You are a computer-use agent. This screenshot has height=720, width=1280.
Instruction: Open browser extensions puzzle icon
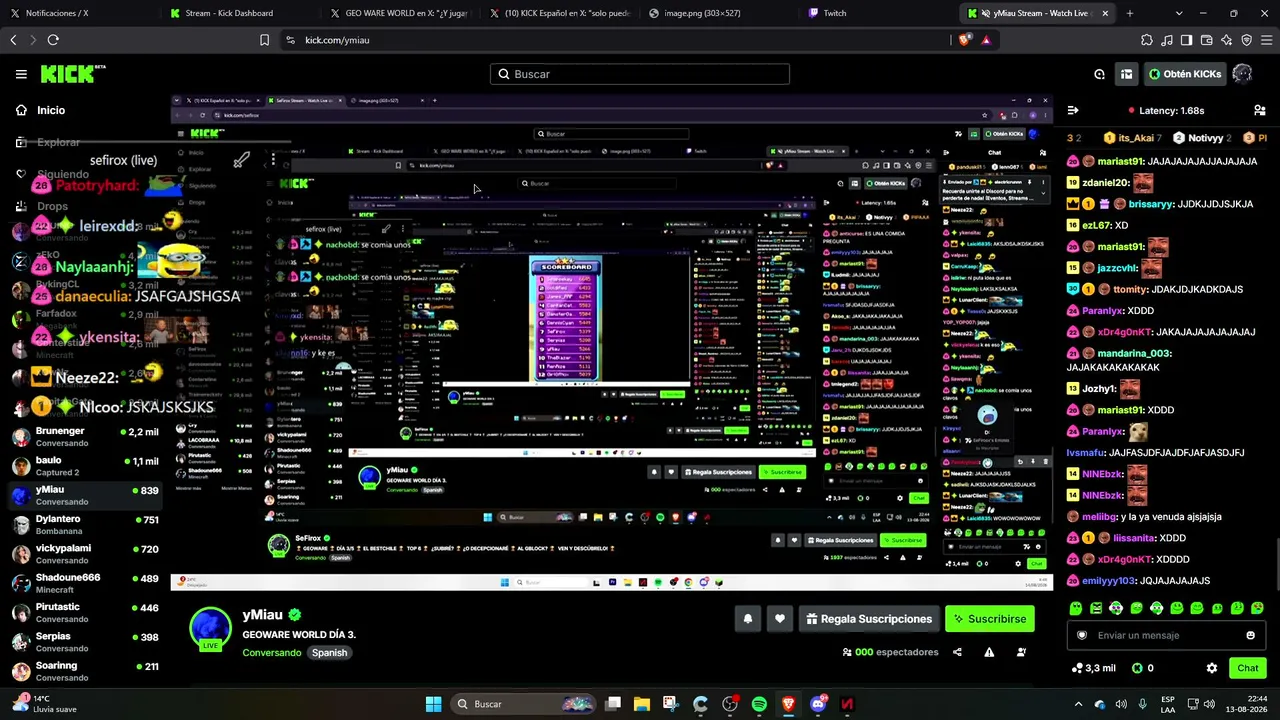click(1147, 40)
